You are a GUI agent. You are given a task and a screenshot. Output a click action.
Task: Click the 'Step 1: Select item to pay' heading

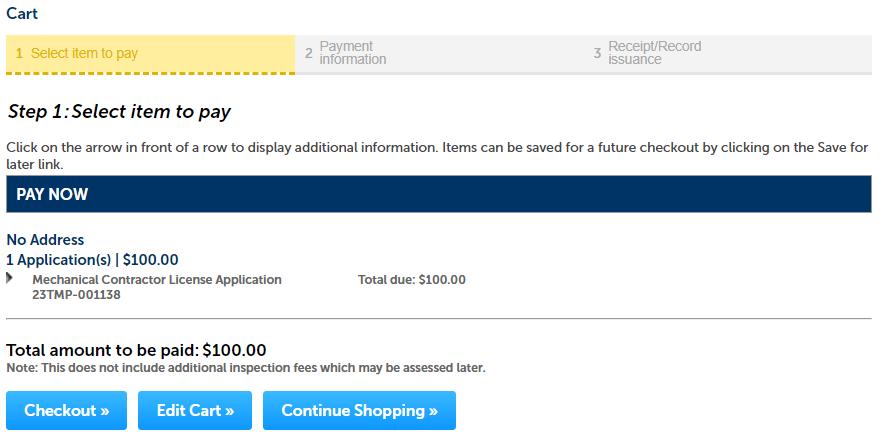[119, 111]
